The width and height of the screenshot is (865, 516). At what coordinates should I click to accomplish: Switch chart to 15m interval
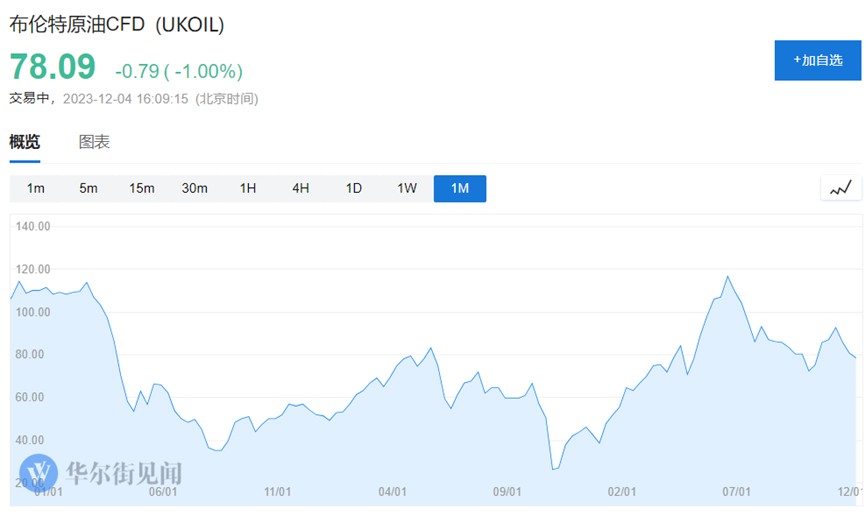click(141, 188)
